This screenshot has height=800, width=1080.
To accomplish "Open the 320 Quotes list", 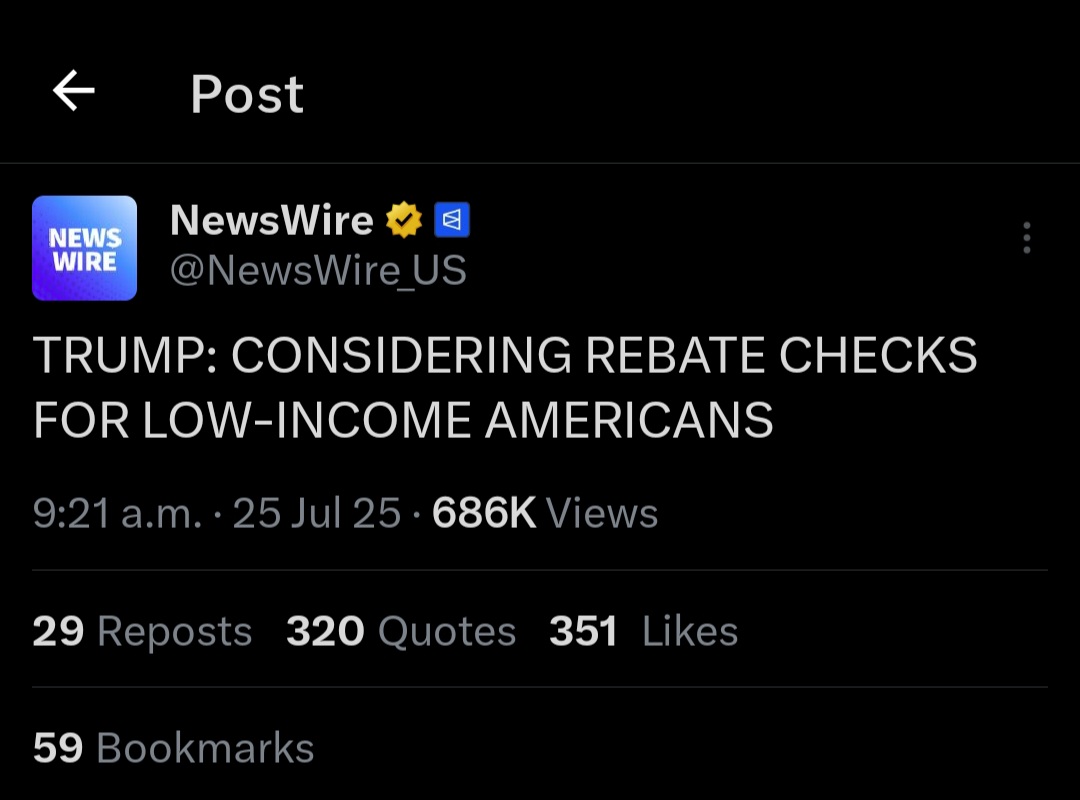I will click(x=401, y=631).
